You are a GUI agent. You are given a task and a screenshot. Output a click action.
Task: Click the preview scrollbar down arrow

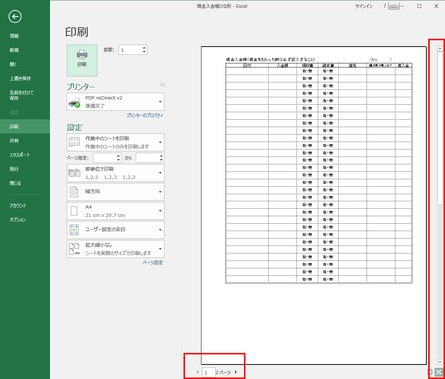(440, 362)
